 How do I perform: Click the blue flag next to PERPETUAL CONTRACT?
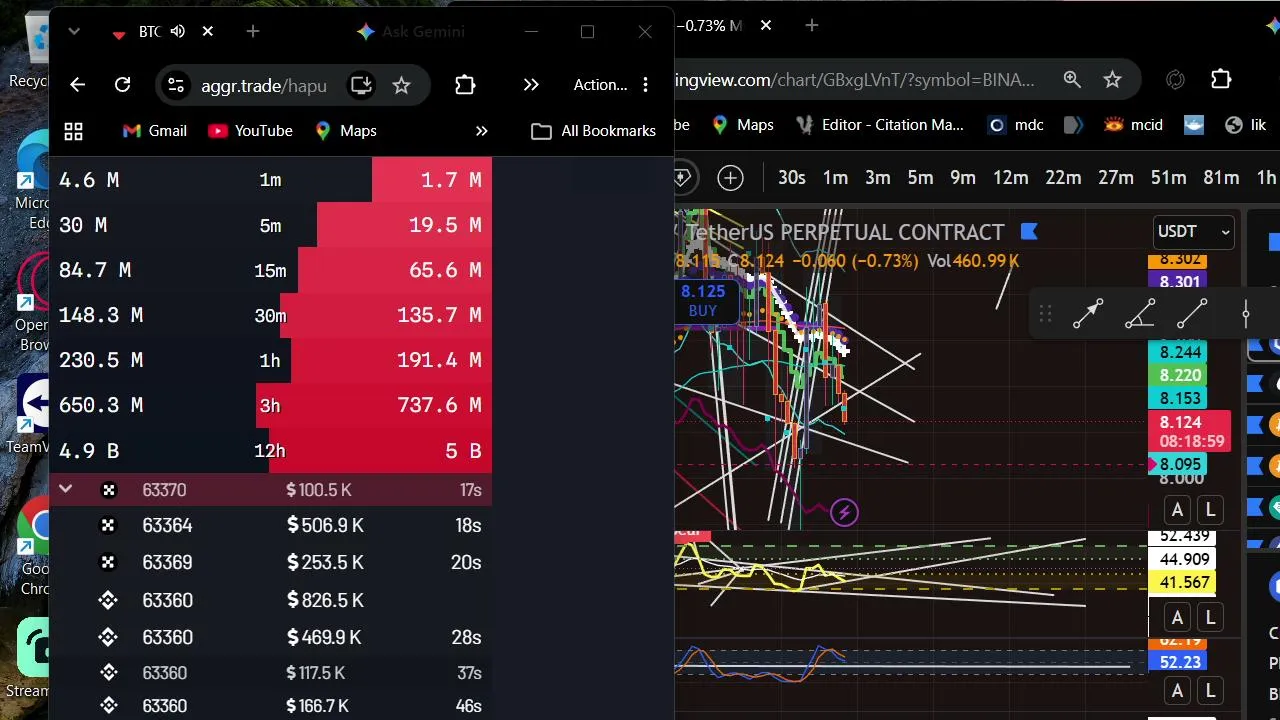pyautogui.click(x=1029, y=232)
